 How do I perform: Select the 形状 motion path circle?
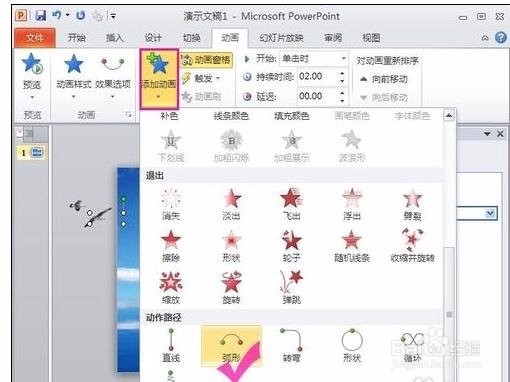352,346
